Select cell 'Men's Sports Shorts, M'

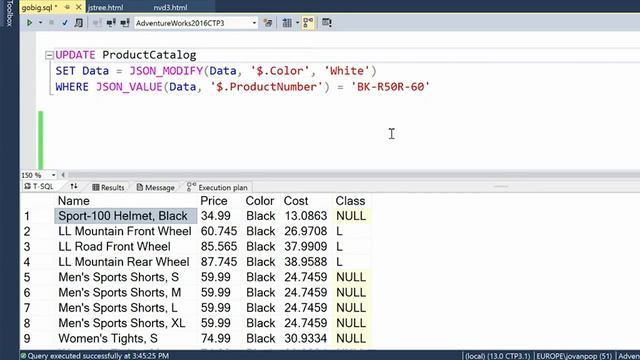(x=126, y=293)
